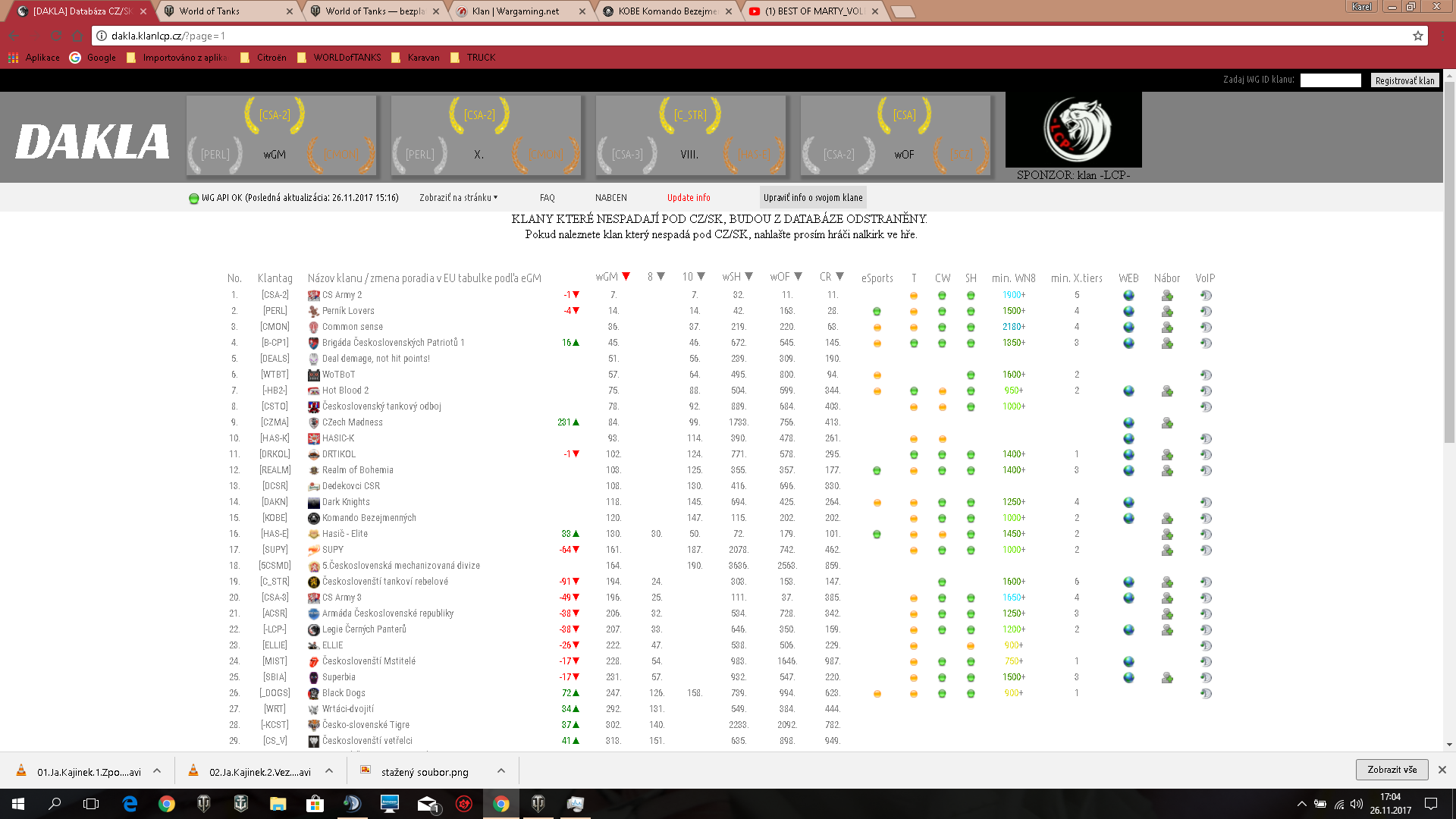
Task: Sort by the CR column arrow
Action: coord(839,278)
